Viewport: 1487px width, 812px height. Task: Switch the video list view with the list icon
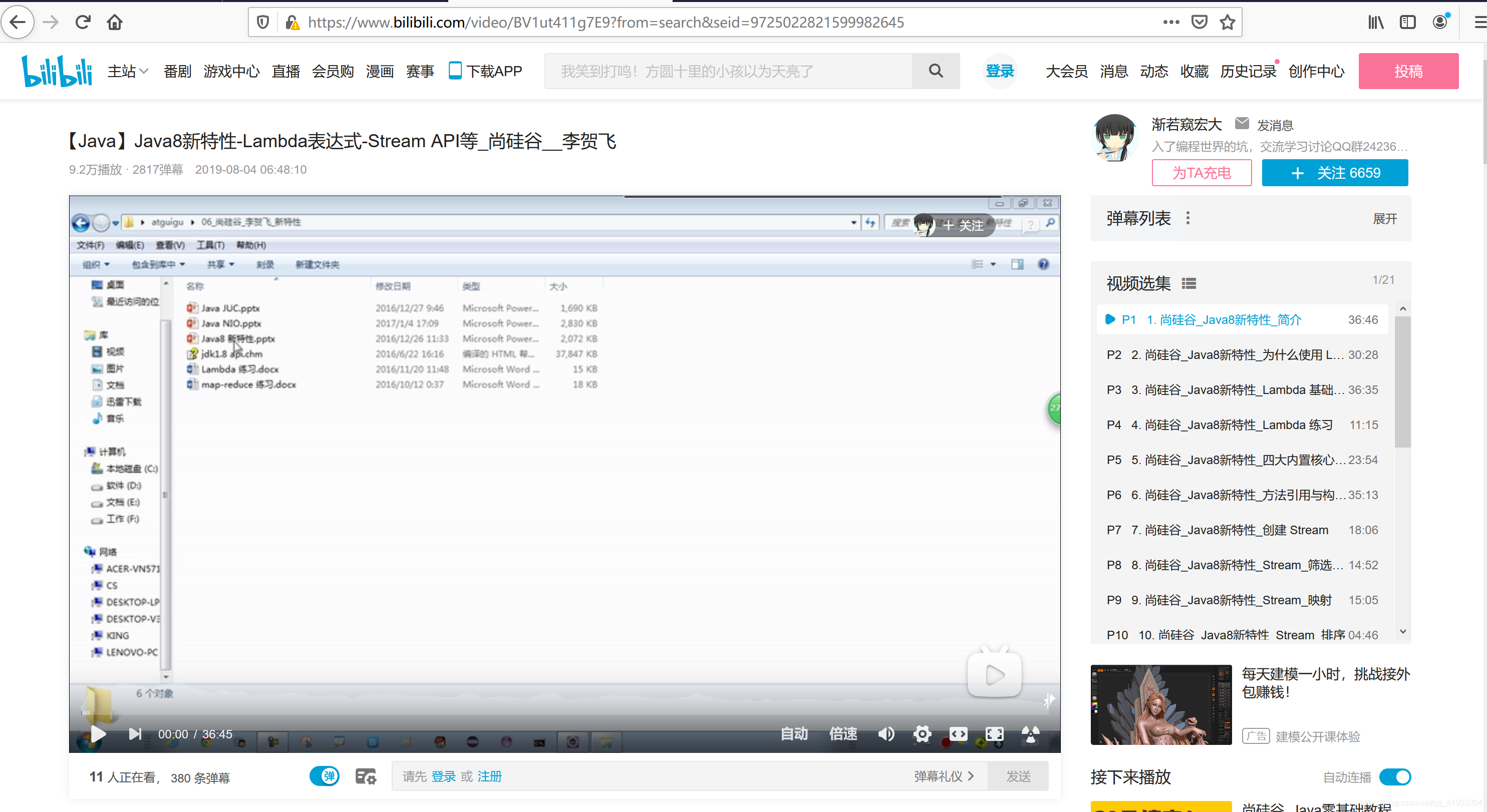pyautogui.click(x=1188, y=283)
